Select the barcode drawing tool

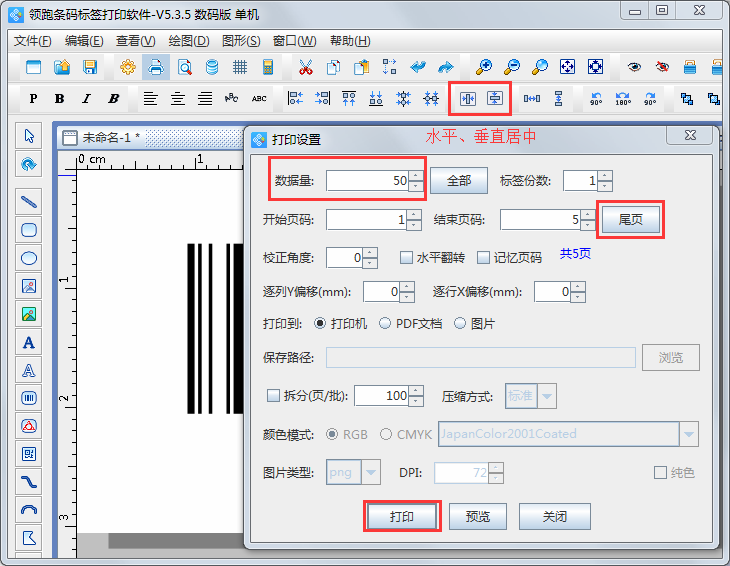[x=30, y=398]
